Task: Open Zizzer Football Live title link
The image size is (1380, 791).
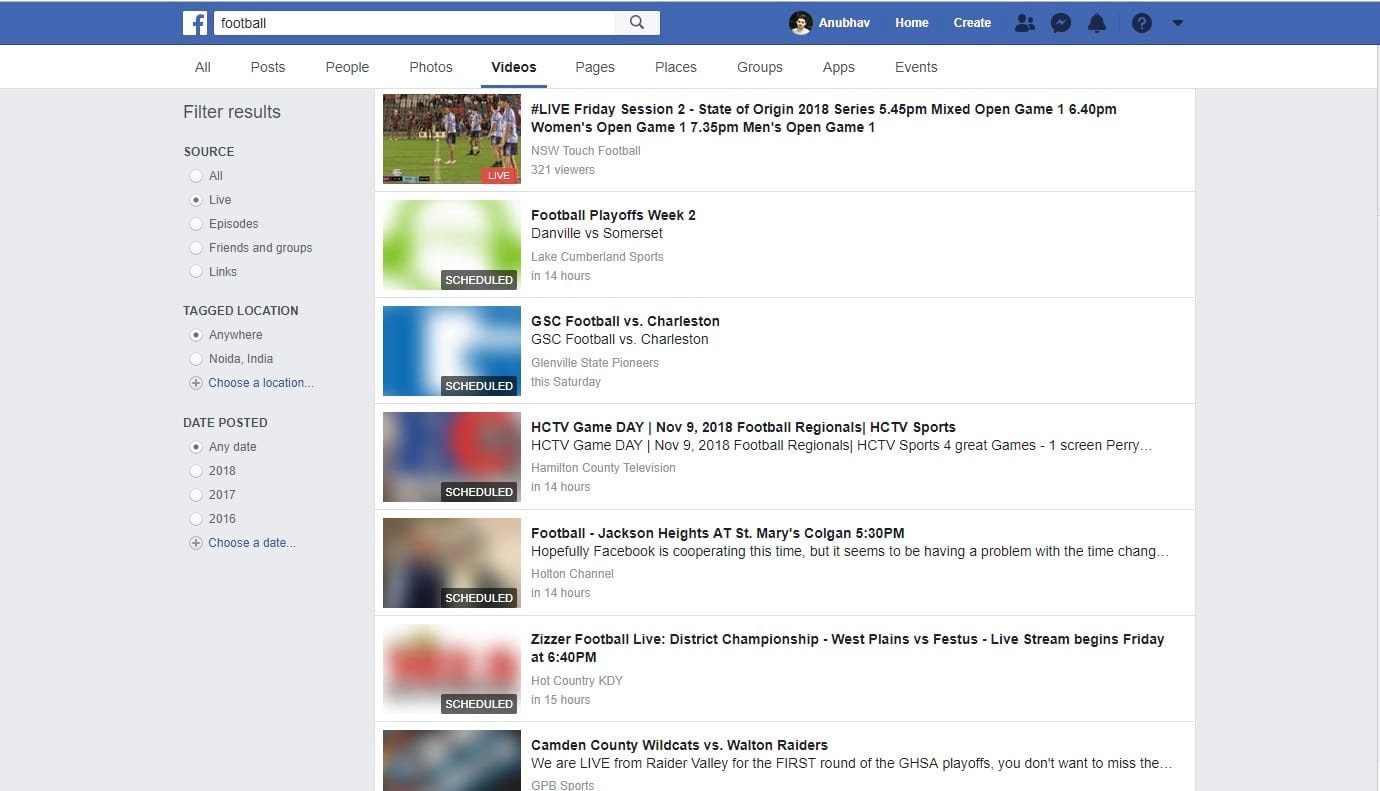Action: tap(848, 648)
